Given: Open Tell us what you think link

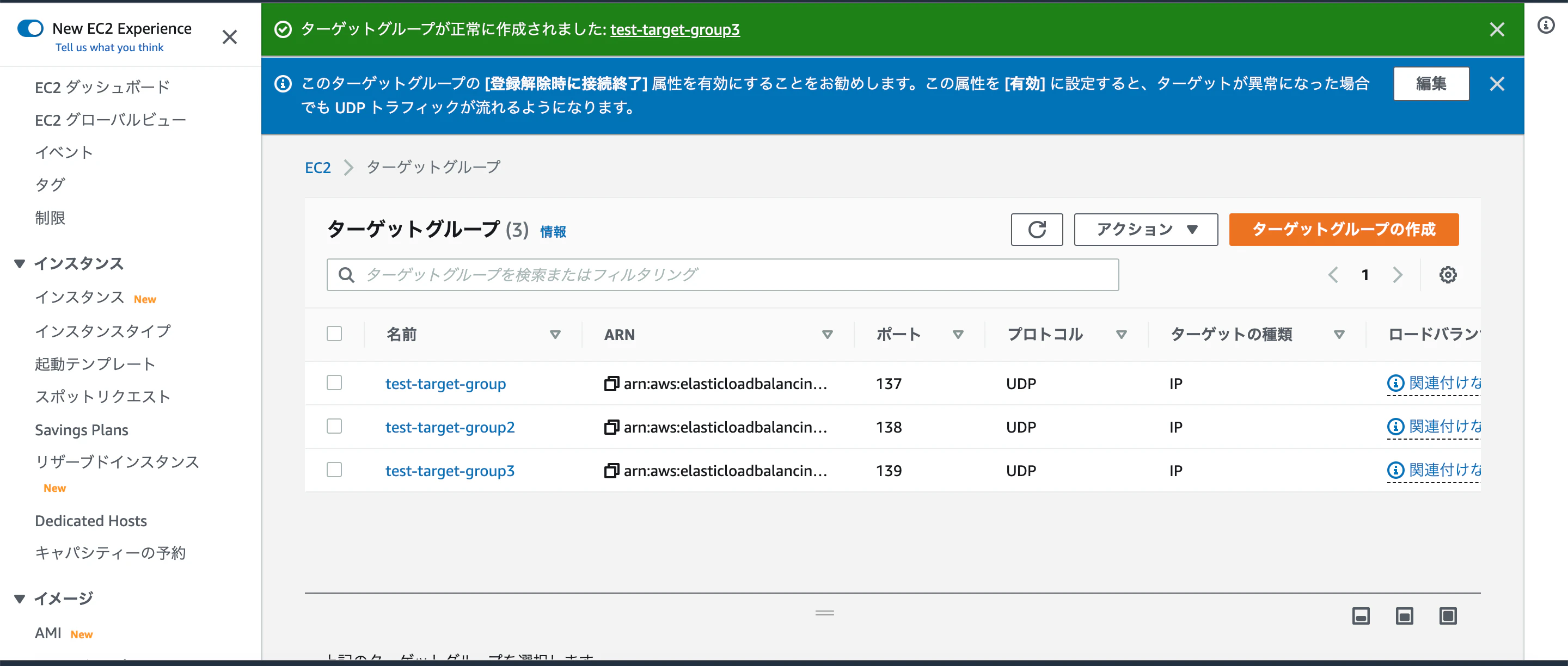Looking at the screenshot, I should tap(109, 47).
